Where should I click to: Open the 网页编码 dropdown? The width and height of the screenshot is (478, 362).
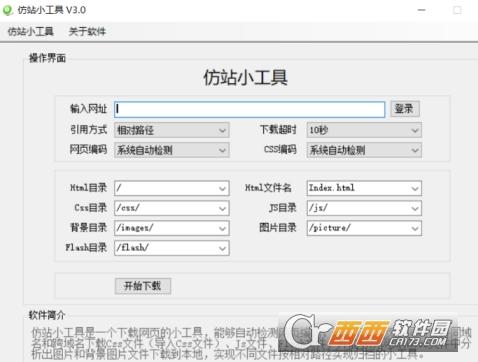point(172,150)
